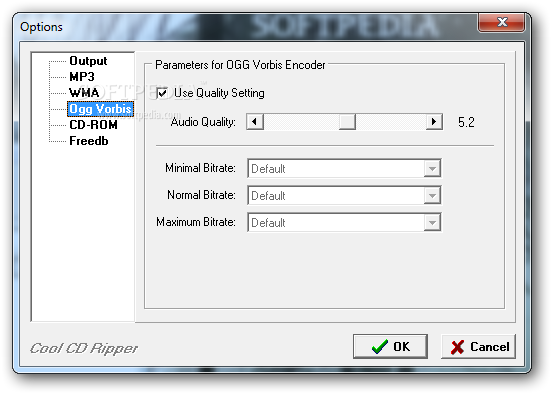Decrease Audio Quality with left arrow

coord(255,122)
